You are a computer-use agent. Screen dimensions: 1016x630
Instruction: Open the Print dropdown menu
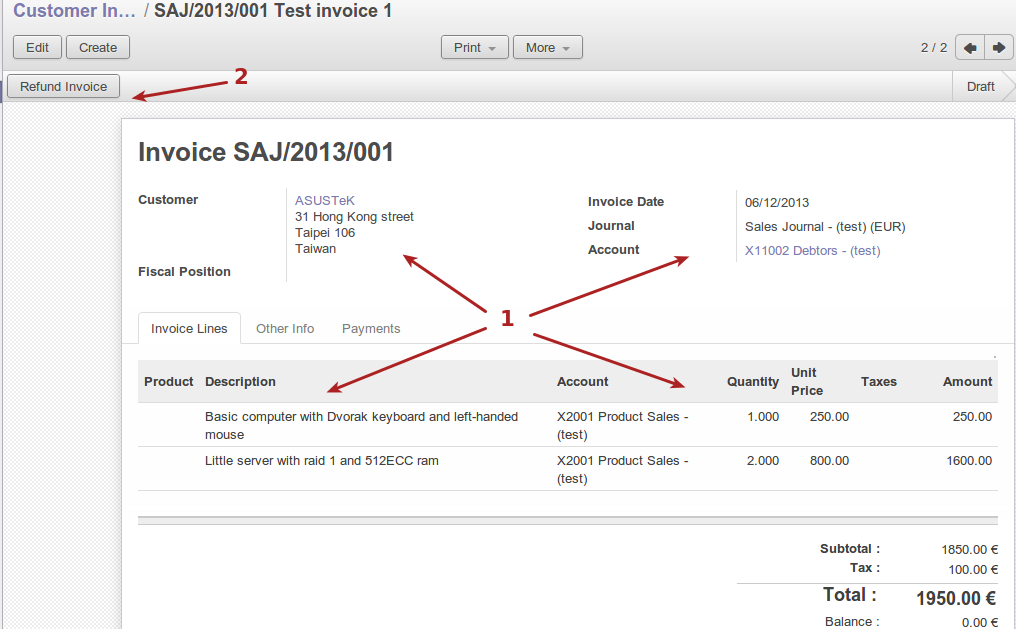(x=475, y=47)
